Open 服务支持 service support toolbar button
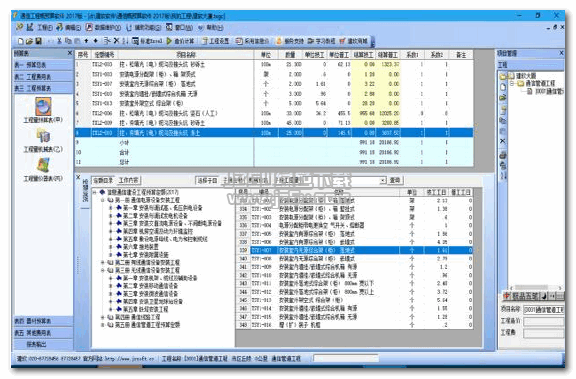Screen dimensions: 576x379 pos(290,41)
